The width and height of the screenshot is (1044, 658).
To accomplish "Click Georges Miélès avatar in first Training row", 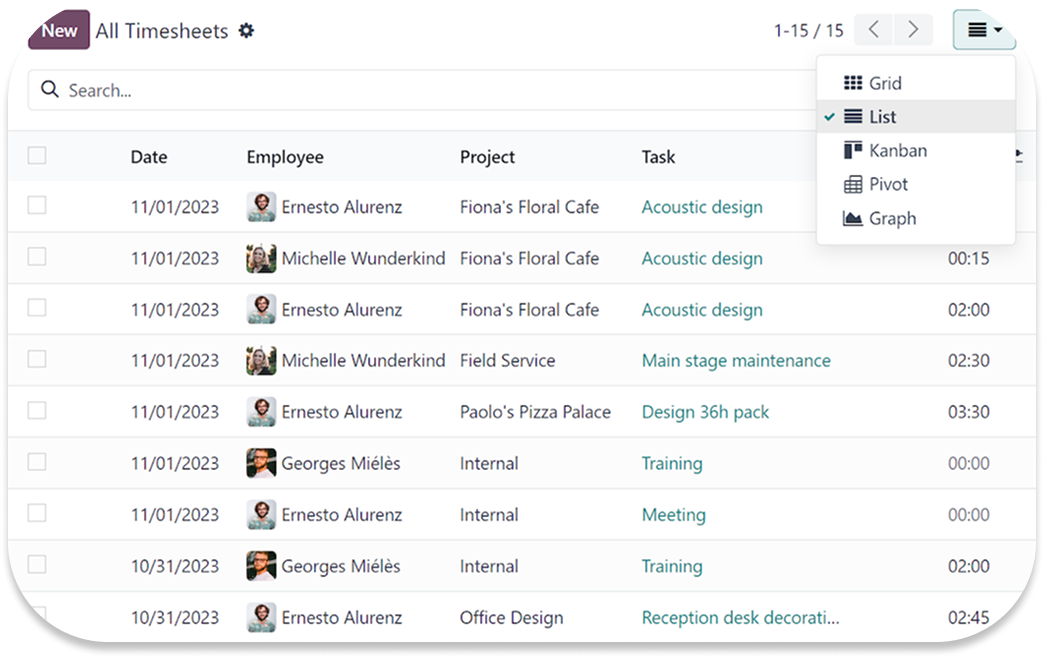I will click(261, 463).
